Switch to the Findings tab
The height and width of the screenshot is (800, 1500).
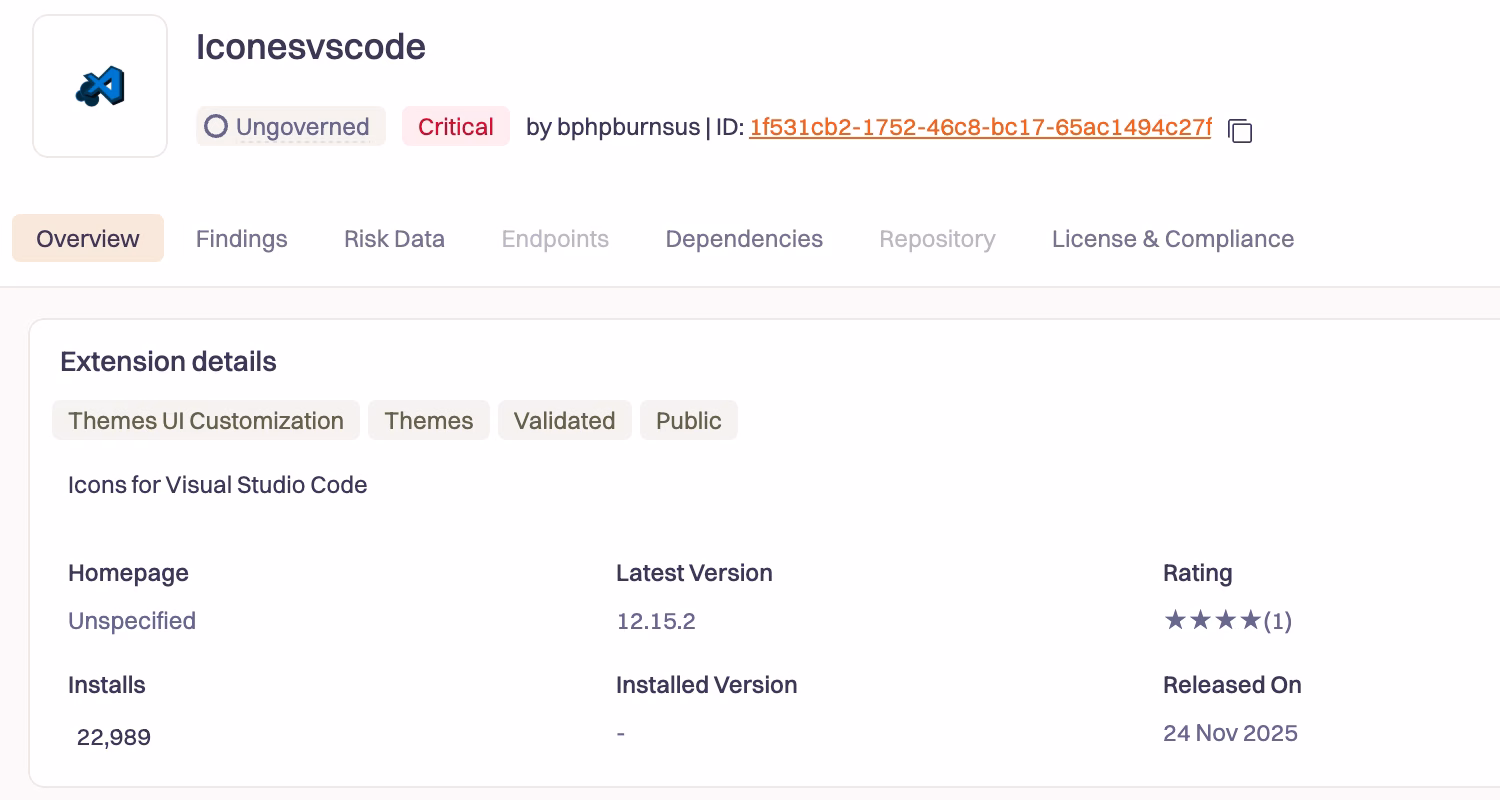point(242,239)
